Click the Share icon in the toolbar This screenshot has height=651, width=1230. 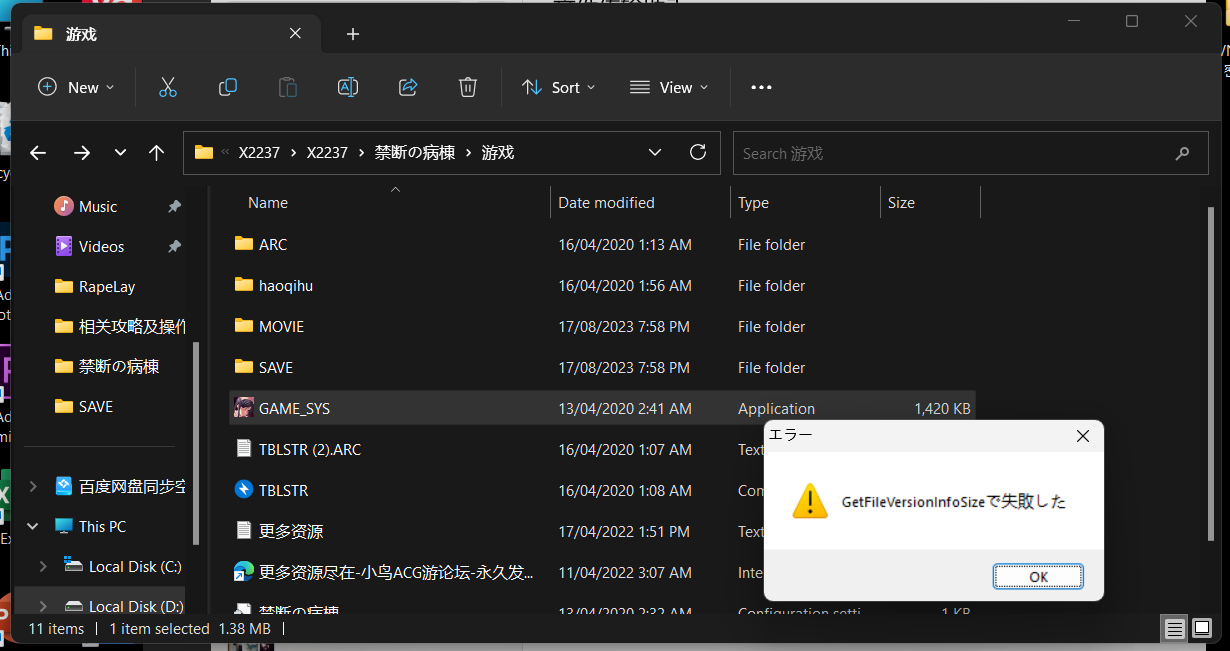point(408,87)
